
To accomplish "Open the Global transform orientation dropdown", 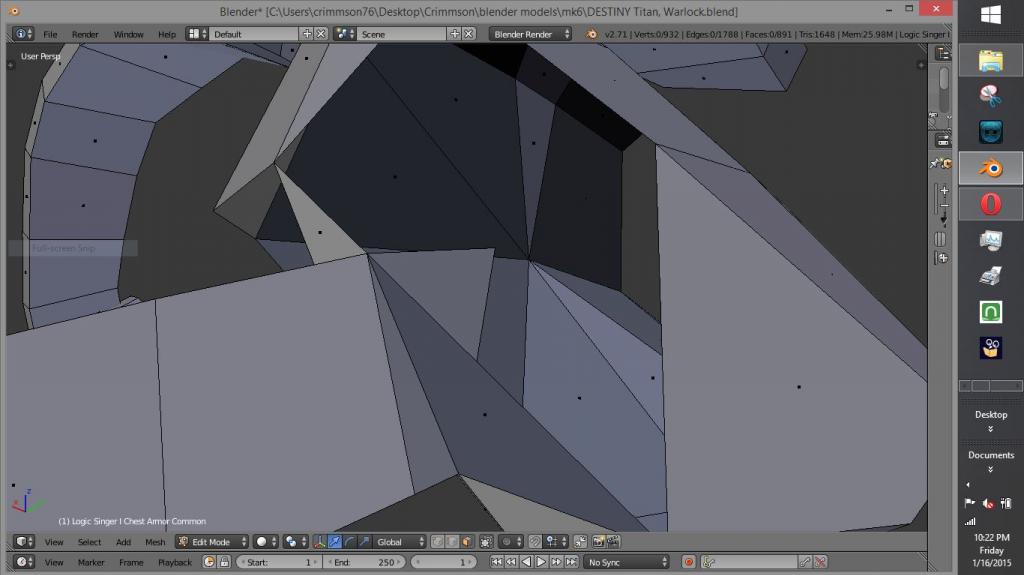I will pyautogui.click(x=399, y=542).
